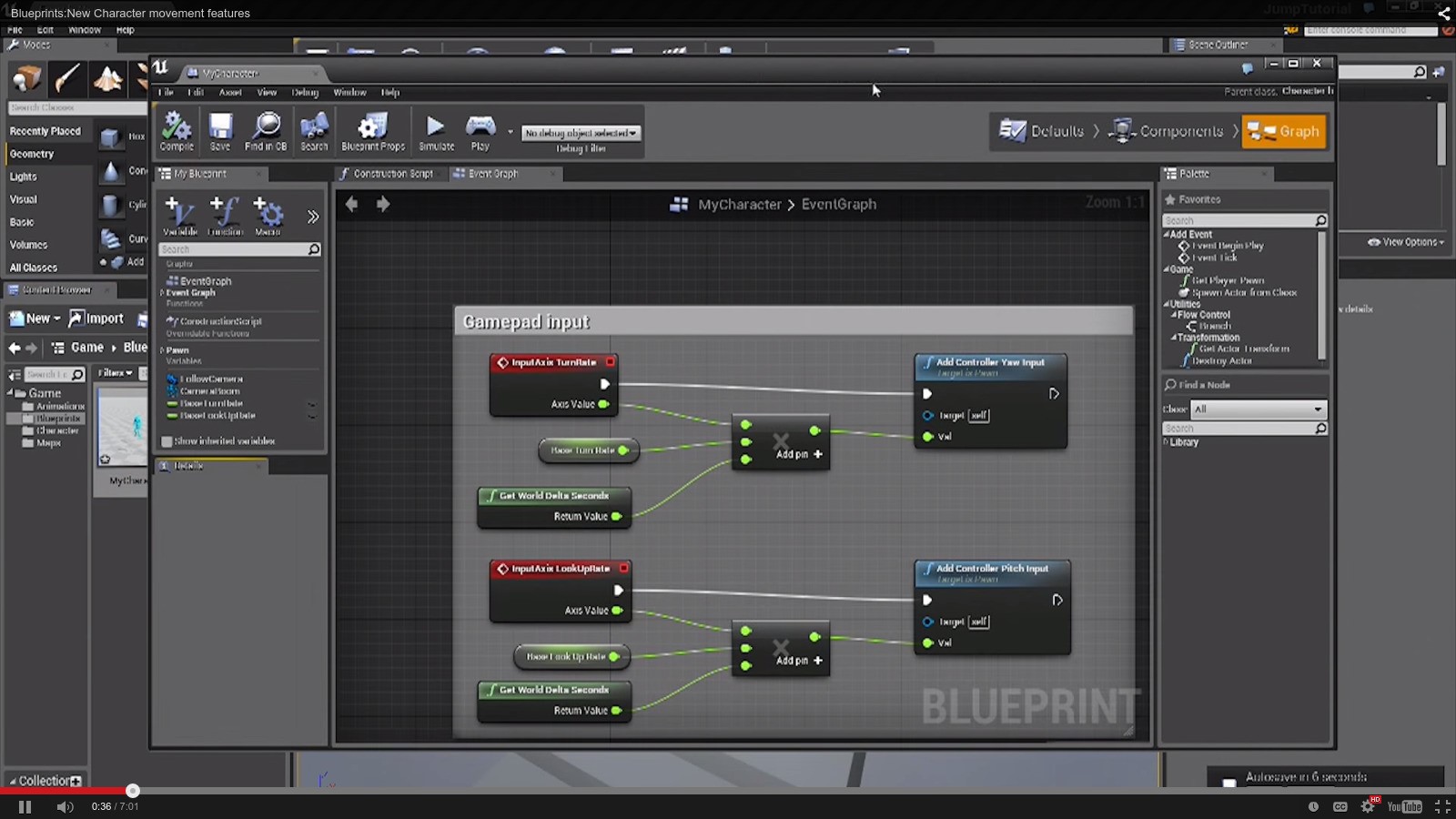Toggle visibility of BaseLookUpRate variable
The height and width of the screenshot is (819, 1456).
pyautogui.click(x=312, y=416)
